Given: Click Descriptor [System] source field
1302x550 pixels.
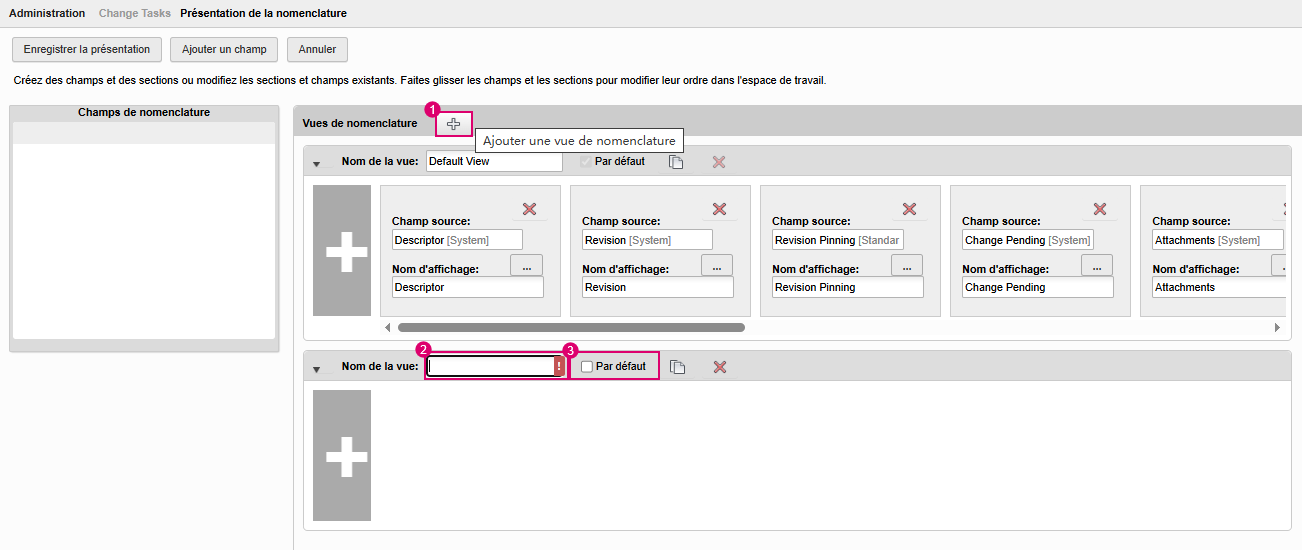Looking at the screenshot, I should pos(457,240).
